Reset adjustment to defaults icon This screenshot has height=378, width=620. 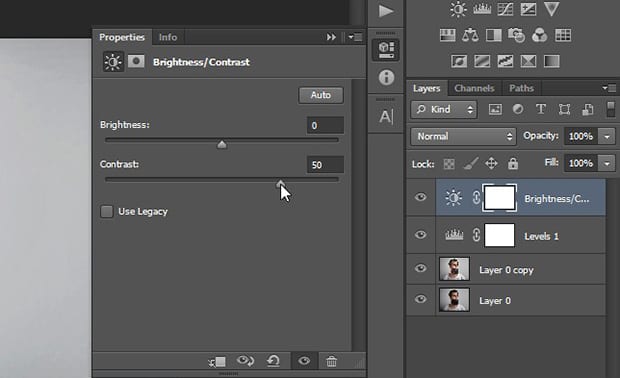point(273,361)
